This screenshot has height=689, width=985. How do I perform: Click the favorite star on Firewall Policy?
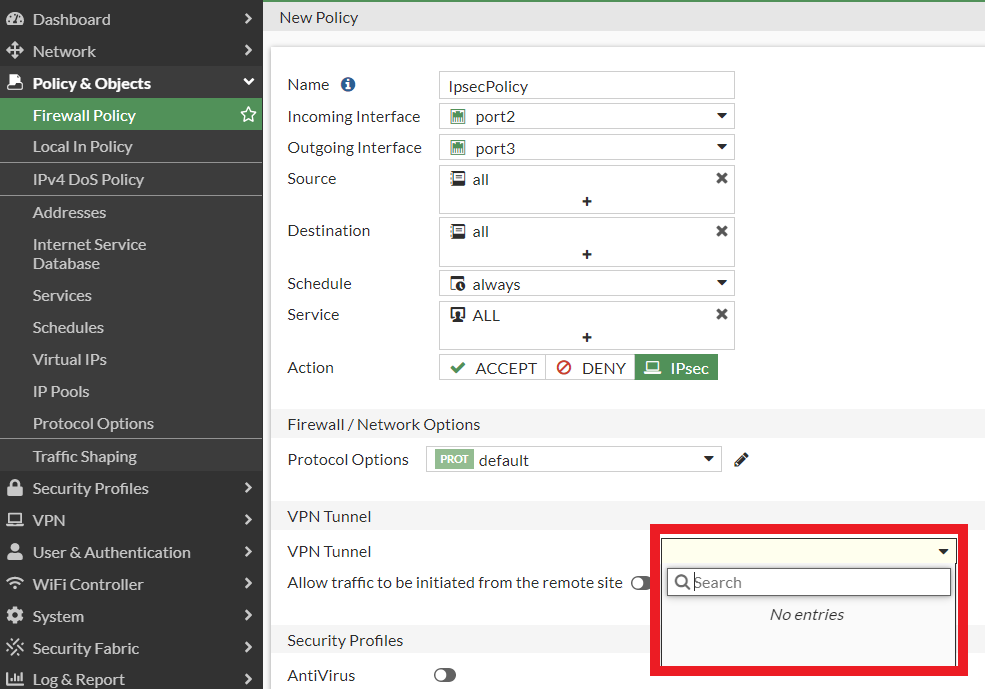(248, 115)
